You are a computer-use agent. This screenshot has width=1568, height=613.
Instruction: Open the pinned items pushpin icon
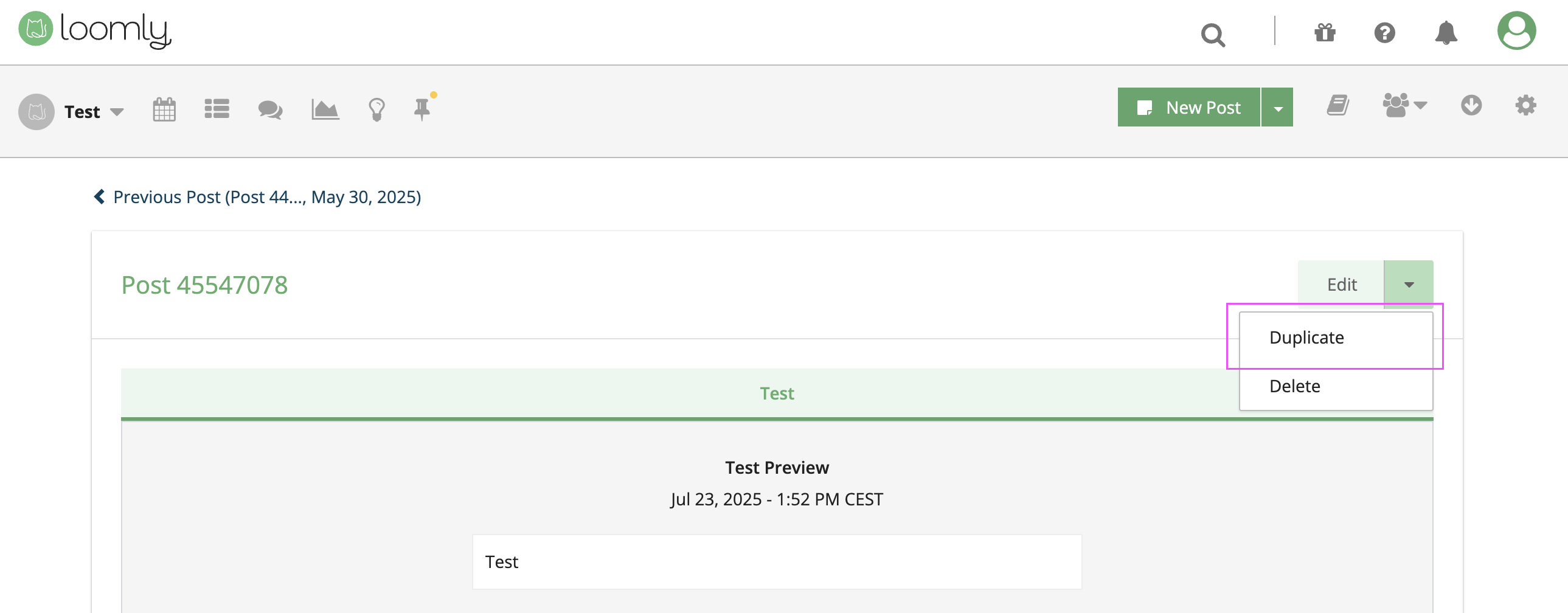point(423,109)
